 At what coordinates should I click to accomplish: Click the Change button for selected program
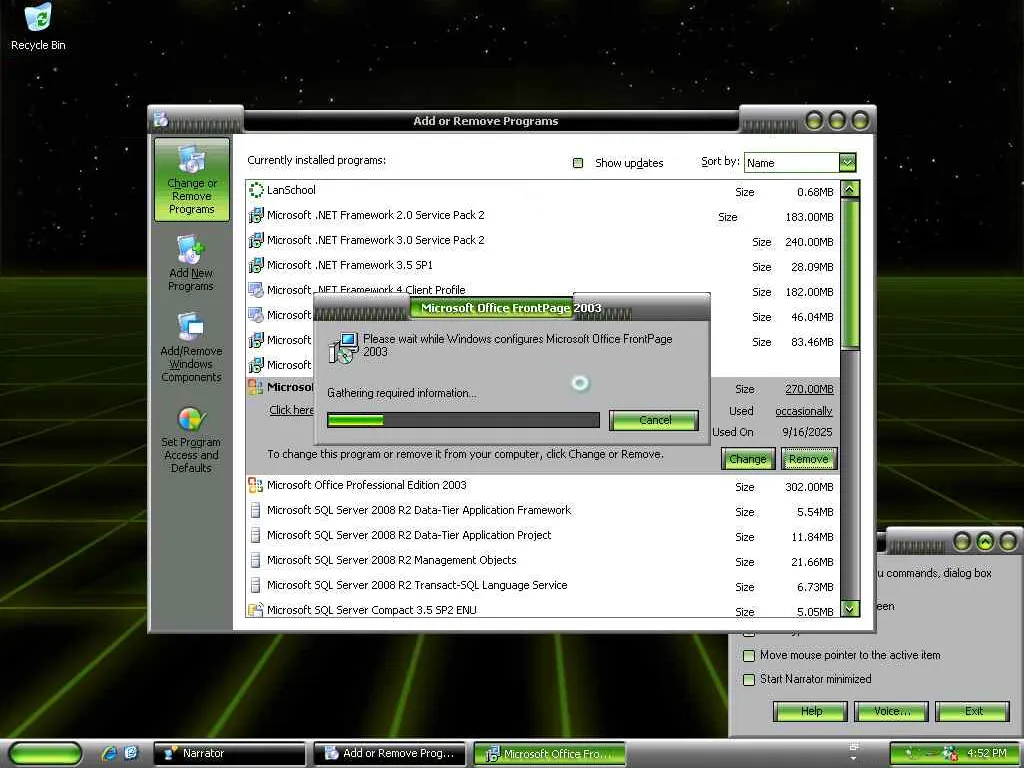point(748,459)
